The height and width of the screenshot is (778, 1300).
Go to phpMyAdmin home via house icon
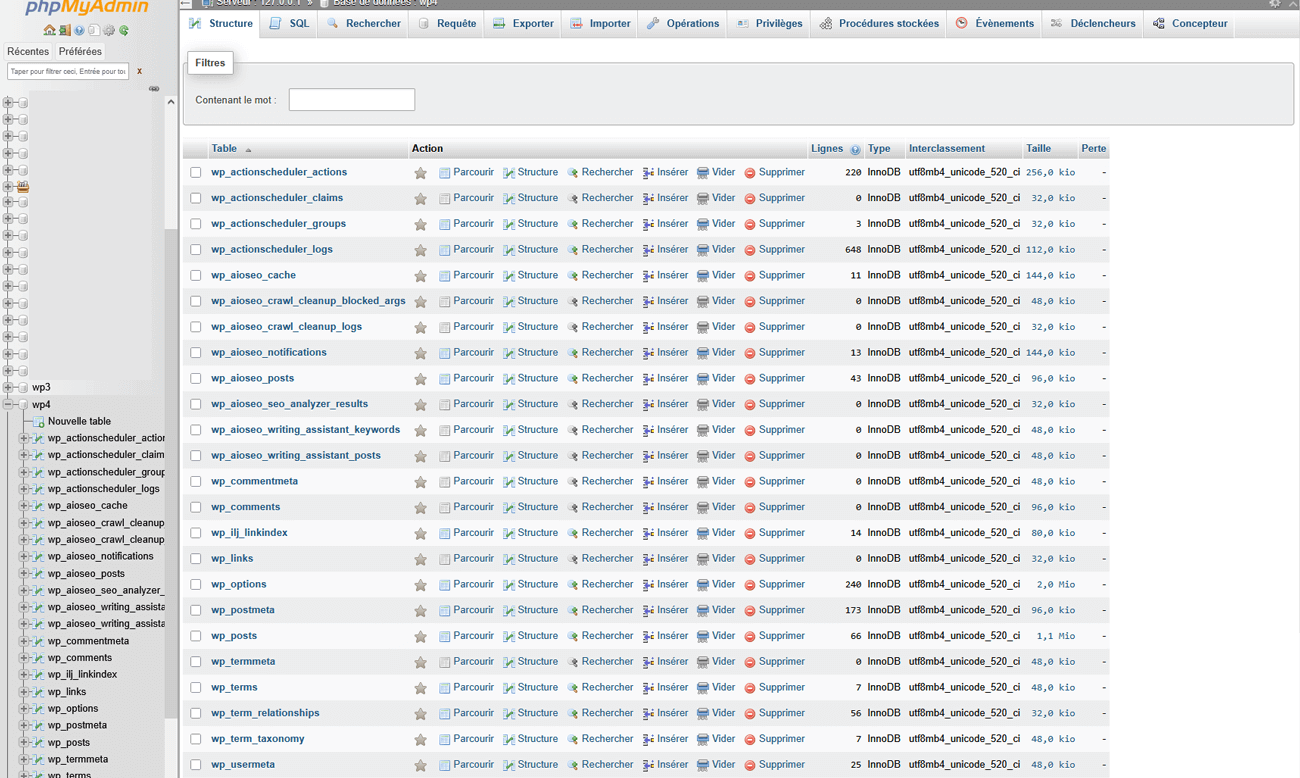coord(49,31)
